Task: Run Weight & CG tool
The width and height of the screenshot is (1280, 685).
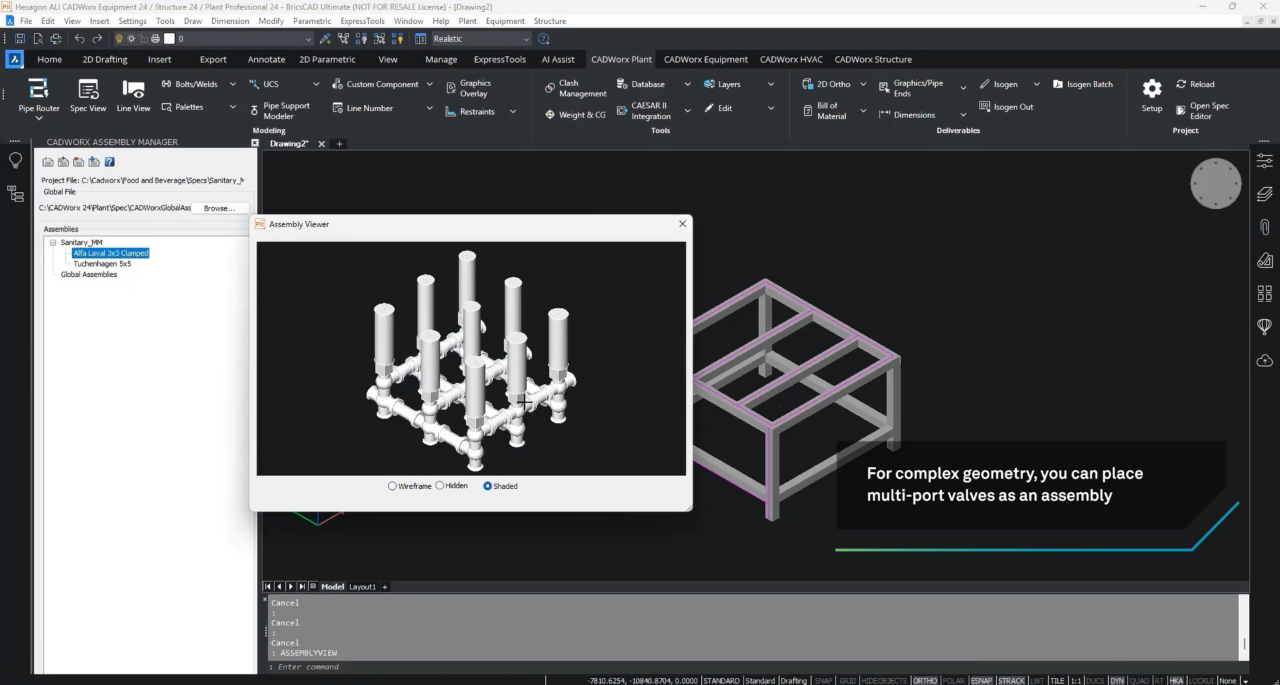Action: click(576, 115)
